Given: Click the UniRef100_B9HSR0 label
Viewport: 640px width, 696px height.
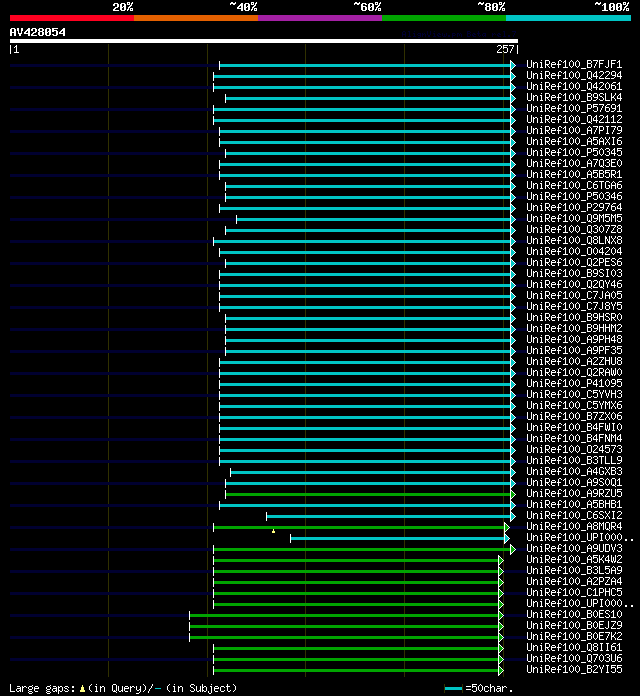Looking at the screenshot, I should pyautogui.click(x=574, y=317).
